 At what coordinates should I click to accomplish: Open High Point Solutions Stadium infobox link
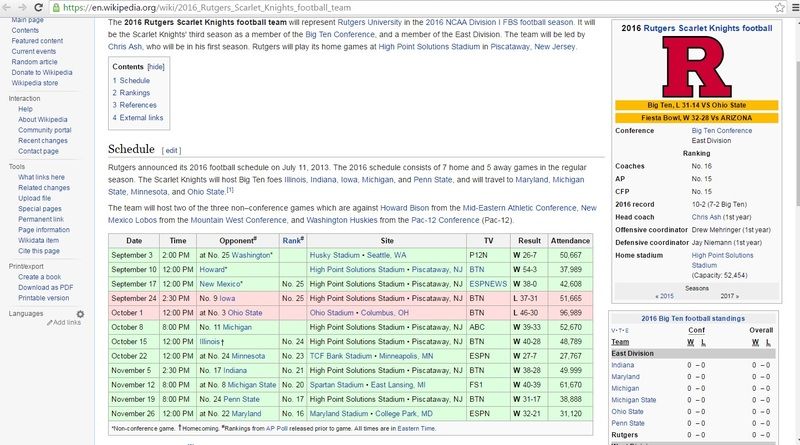722,260
